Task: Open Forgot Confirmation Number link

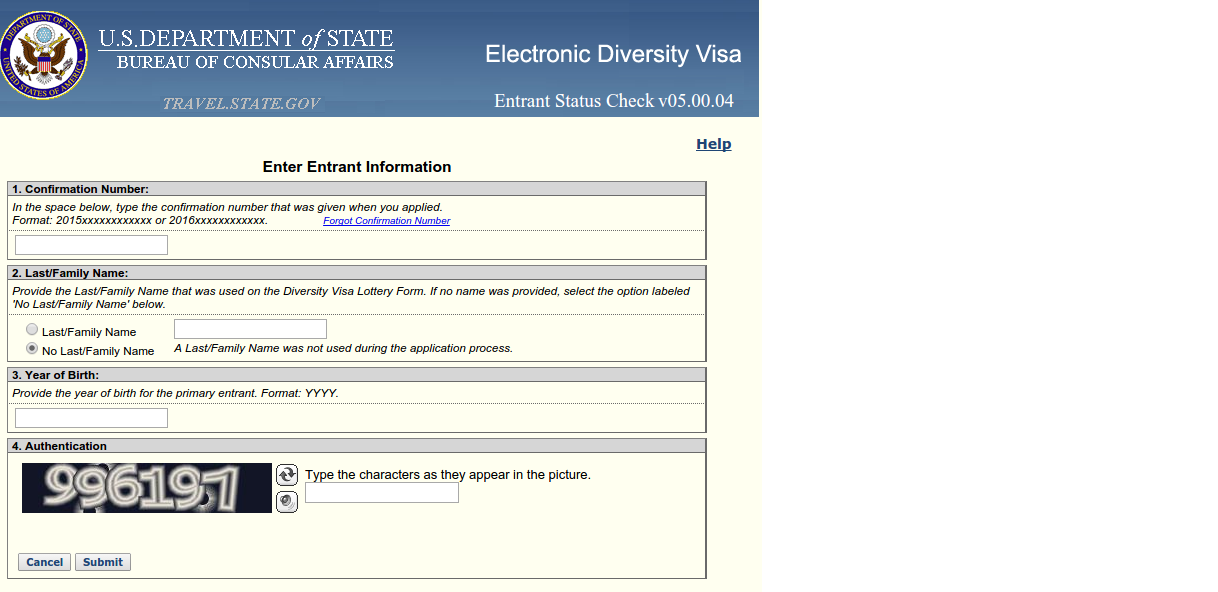Action: click(x=386, y=221)
